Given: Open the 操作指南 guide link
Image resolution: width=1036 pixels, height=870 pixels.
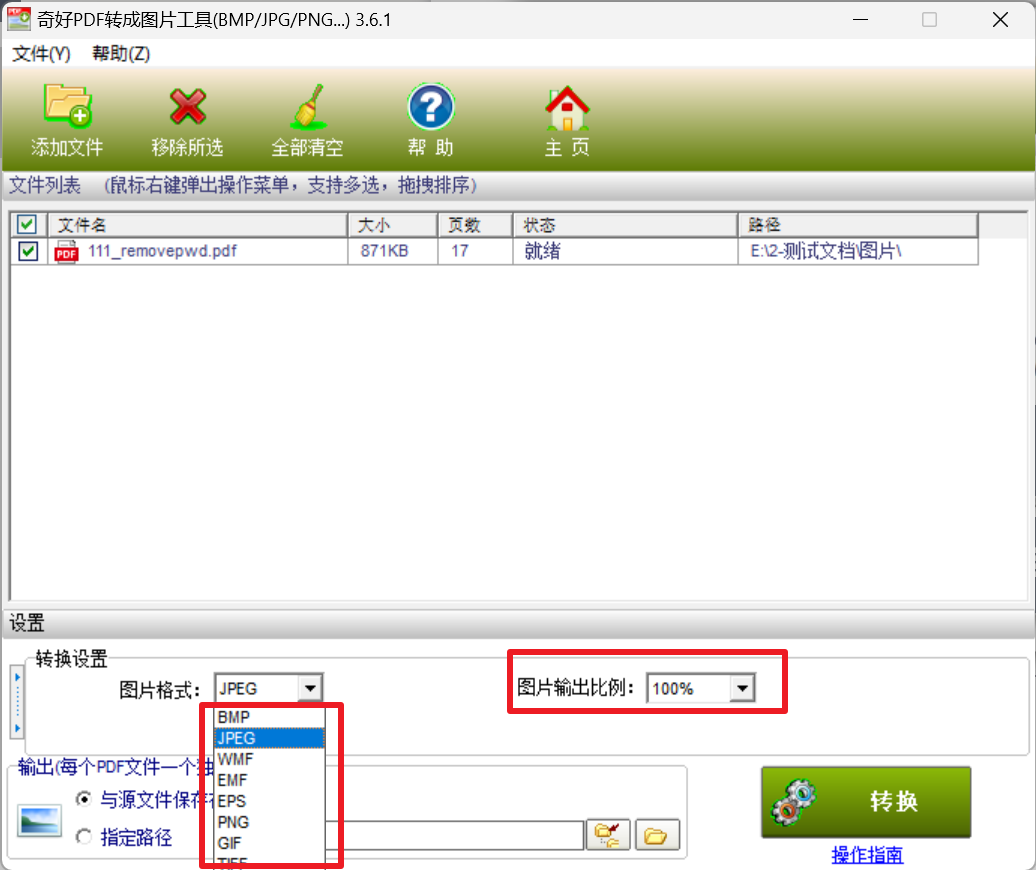Looking at the screenshot, I should (867, 855).
